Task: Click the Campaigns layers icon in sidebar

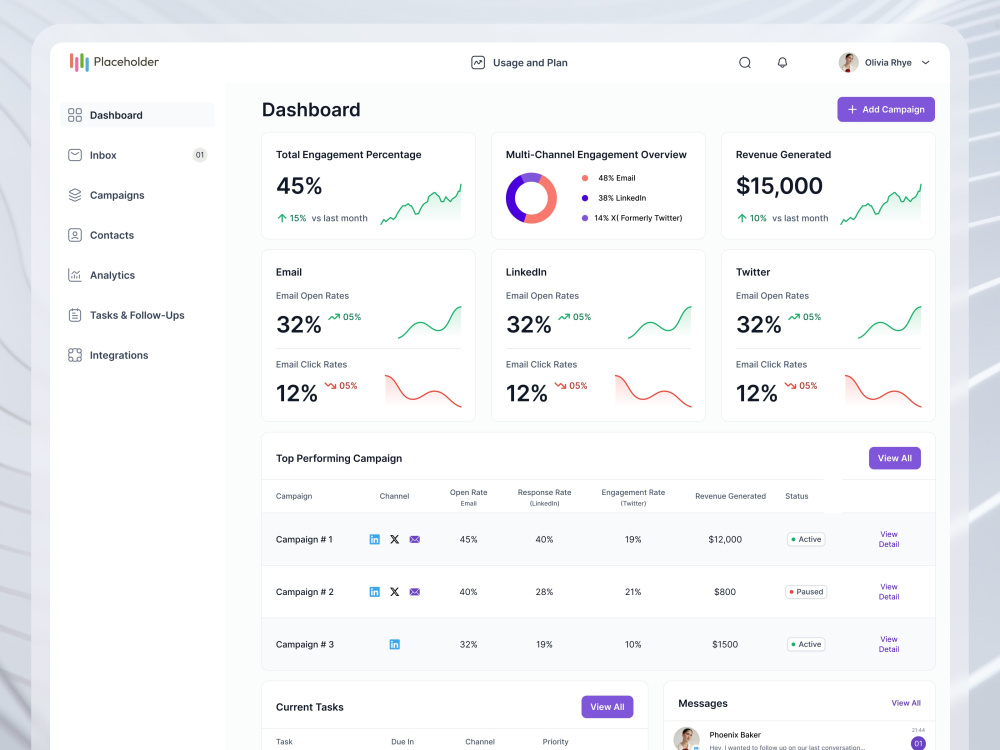Action: pos(75,195)
